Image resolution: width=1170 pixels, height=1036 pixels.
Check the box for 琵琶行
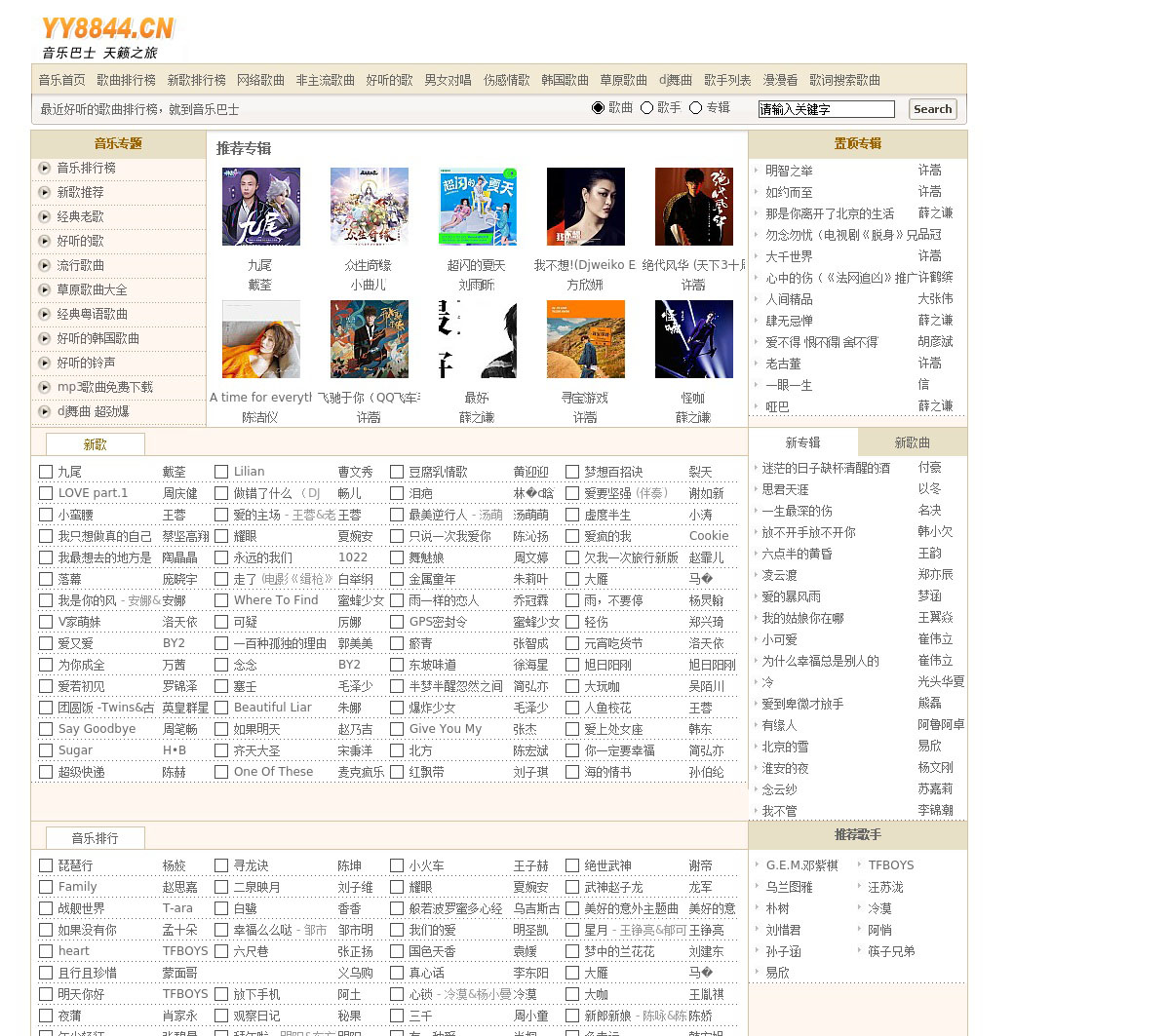point(46,865)
